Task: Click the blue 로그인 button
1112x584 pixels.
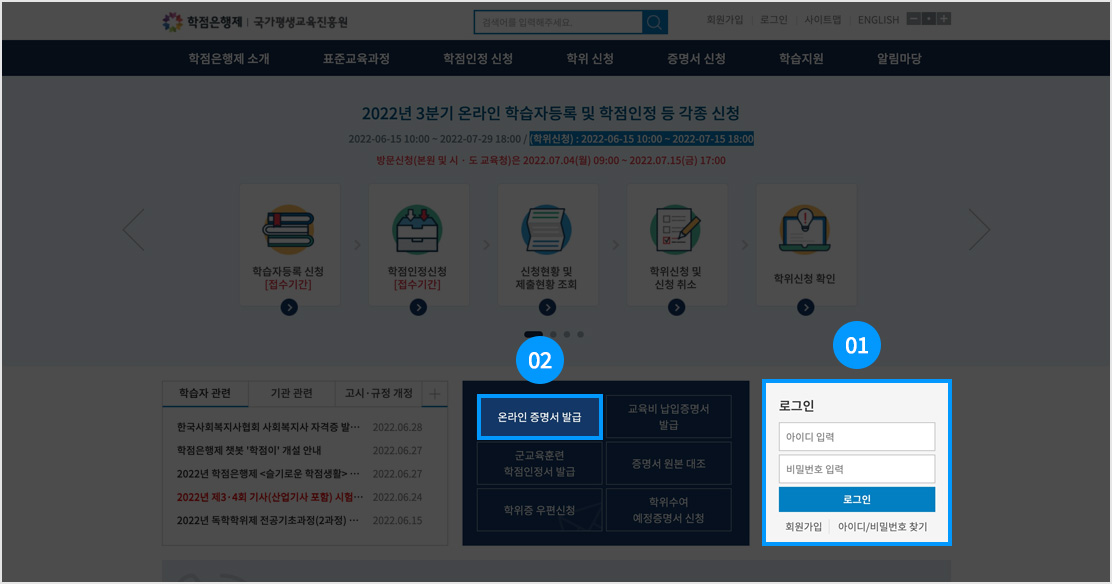Action: pyautogui.click(x=856, y=499)
